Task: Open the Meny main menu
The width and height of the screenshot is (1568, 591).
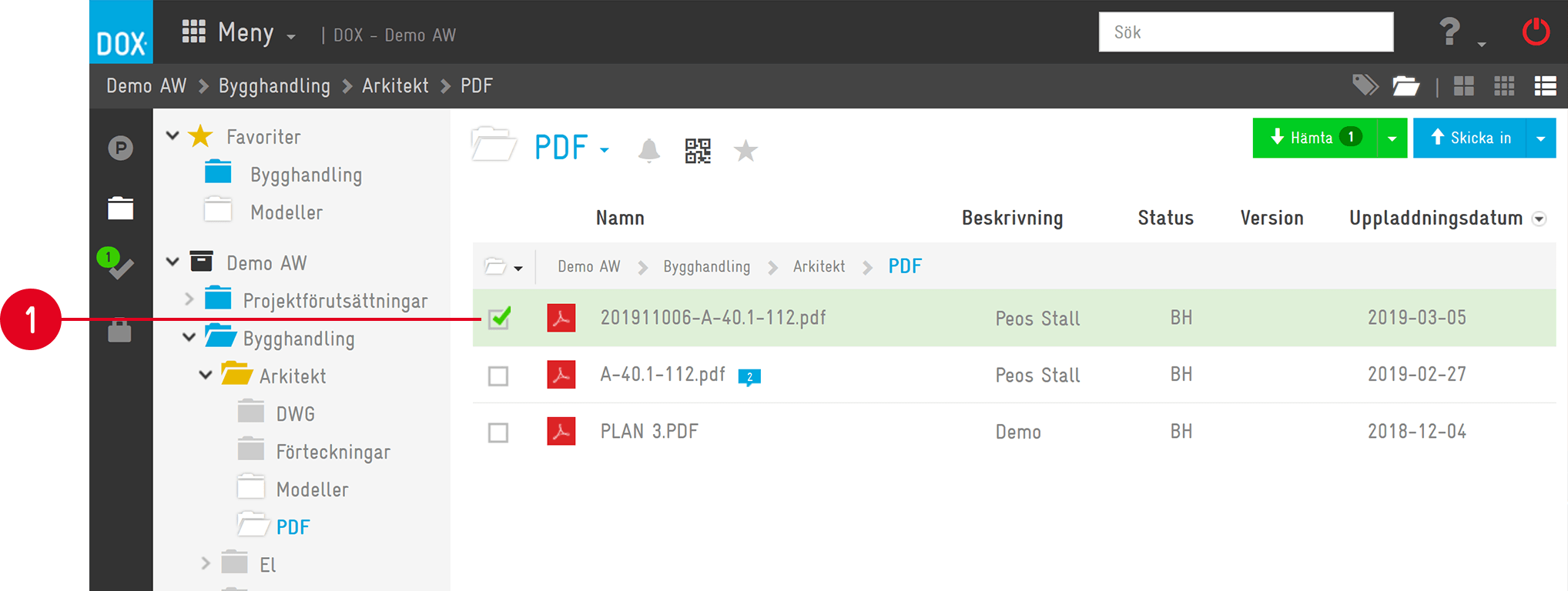Action: tap(239, 33)
